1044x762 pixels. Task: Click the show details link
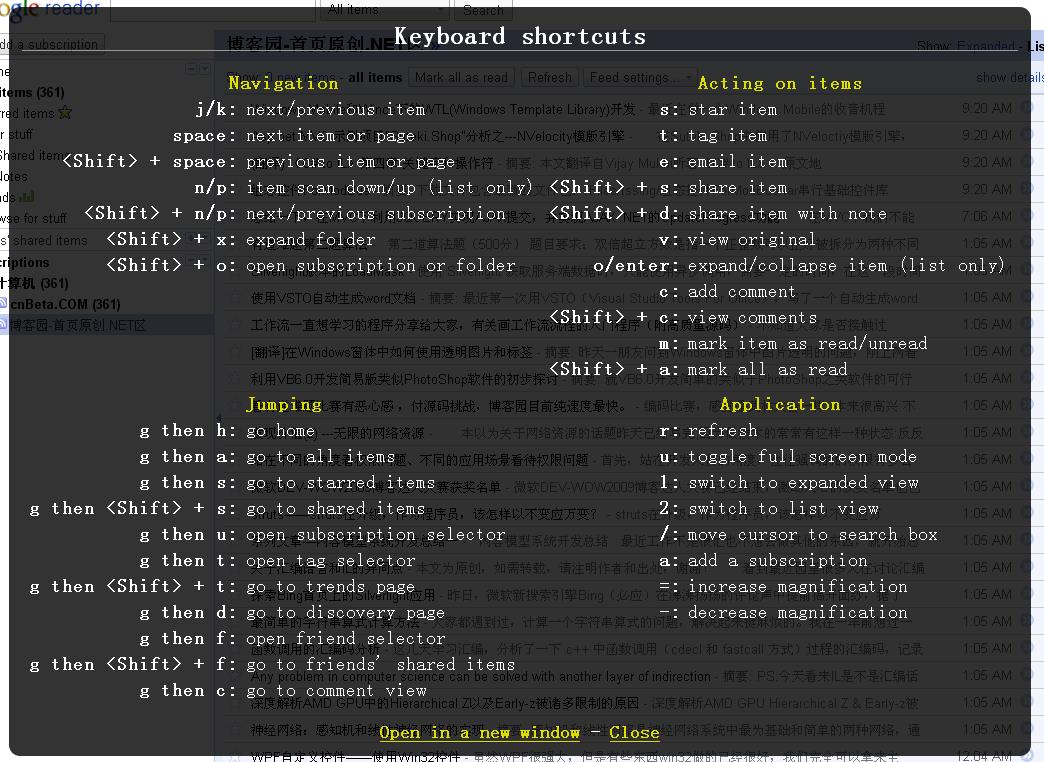pos(1009,77)
